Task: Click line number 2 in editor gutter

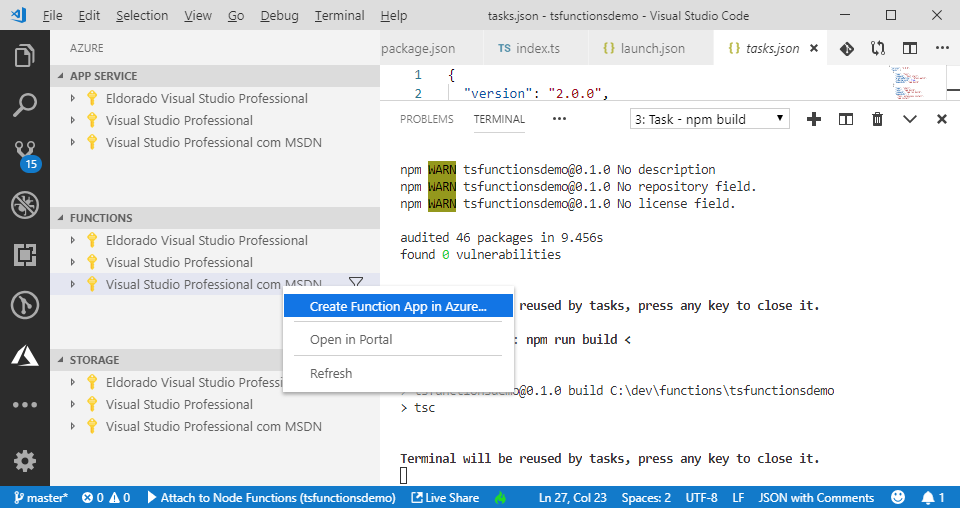Action: [x=418, y=93]
